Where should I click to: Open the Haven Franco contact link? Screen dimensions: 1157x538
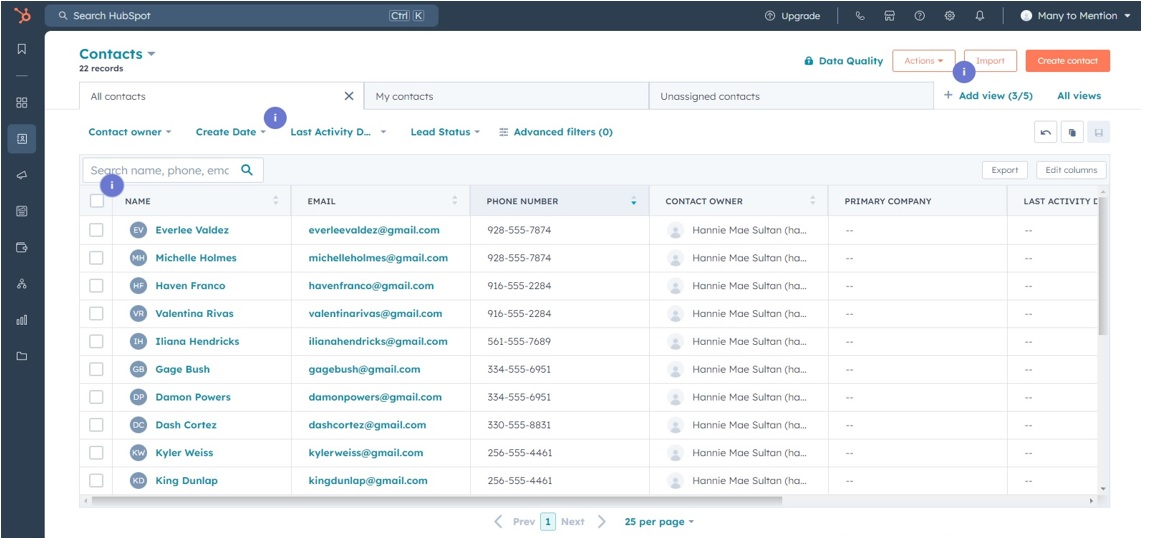coord(190,286)
